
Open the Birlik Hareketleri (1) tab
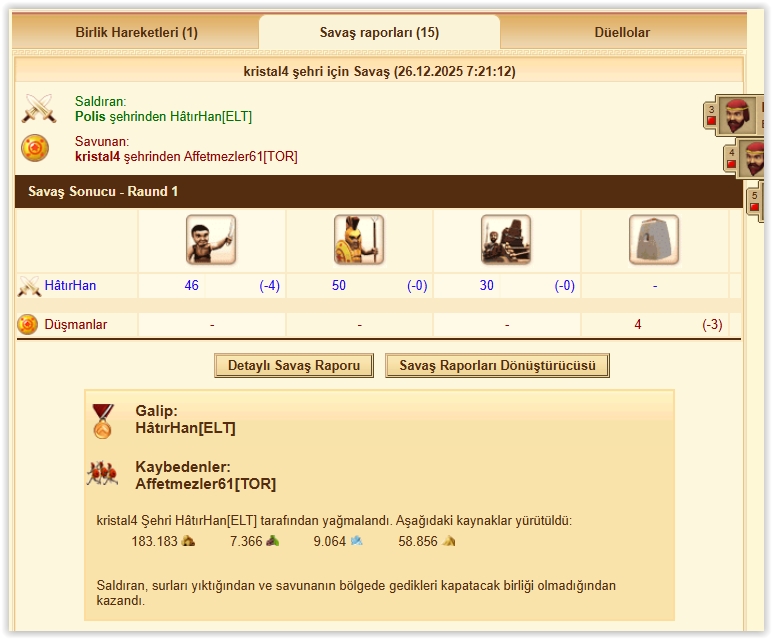[x=136, y=32]
